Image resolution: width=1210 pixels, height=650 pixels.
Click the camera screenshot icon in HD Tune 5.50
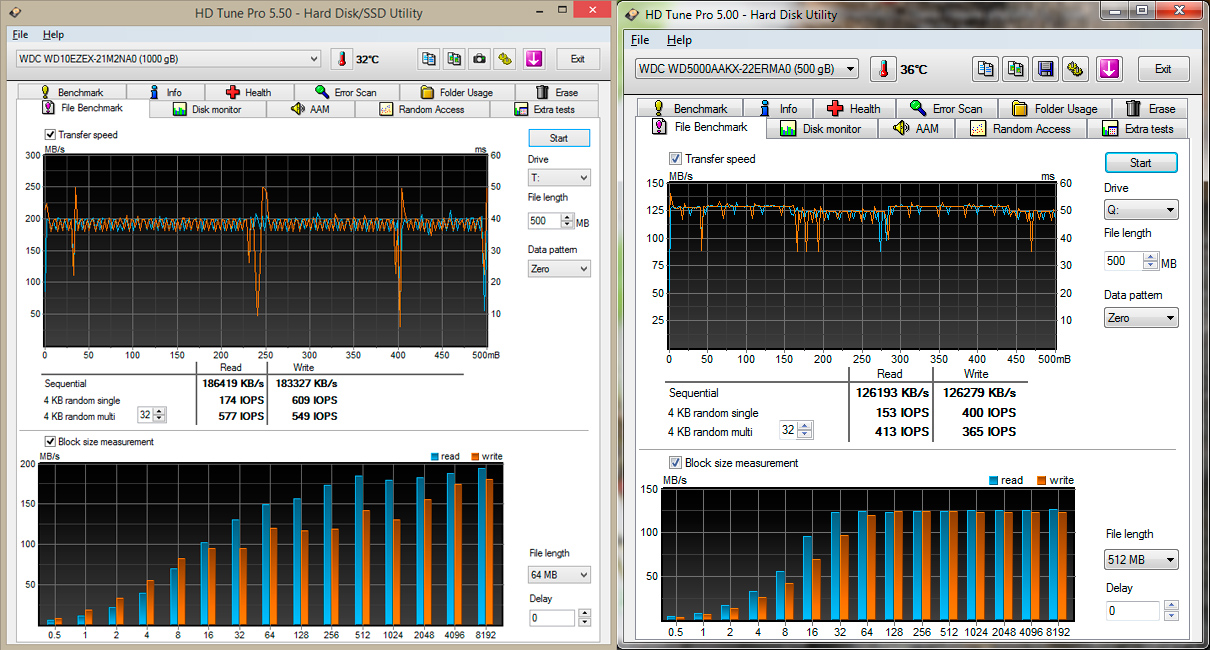coord(480,59)
